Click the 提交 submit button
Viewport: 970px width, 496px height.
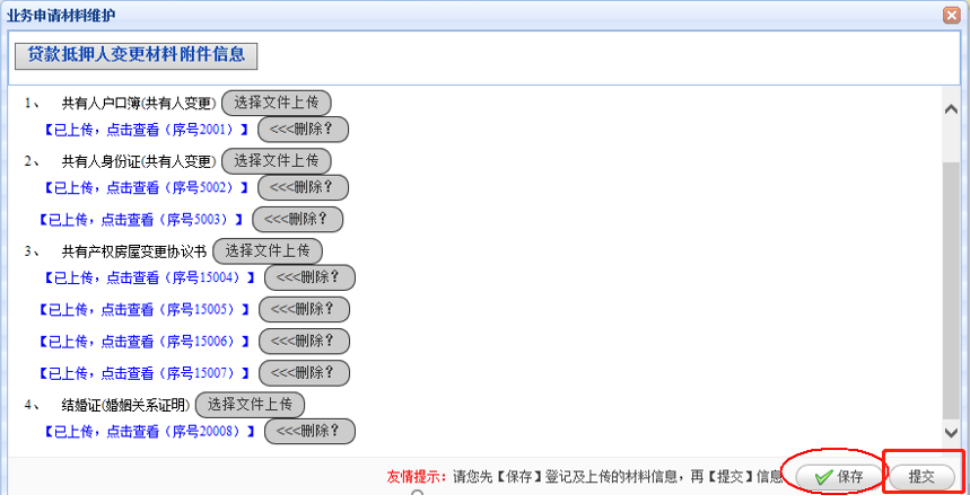(921, 477)
